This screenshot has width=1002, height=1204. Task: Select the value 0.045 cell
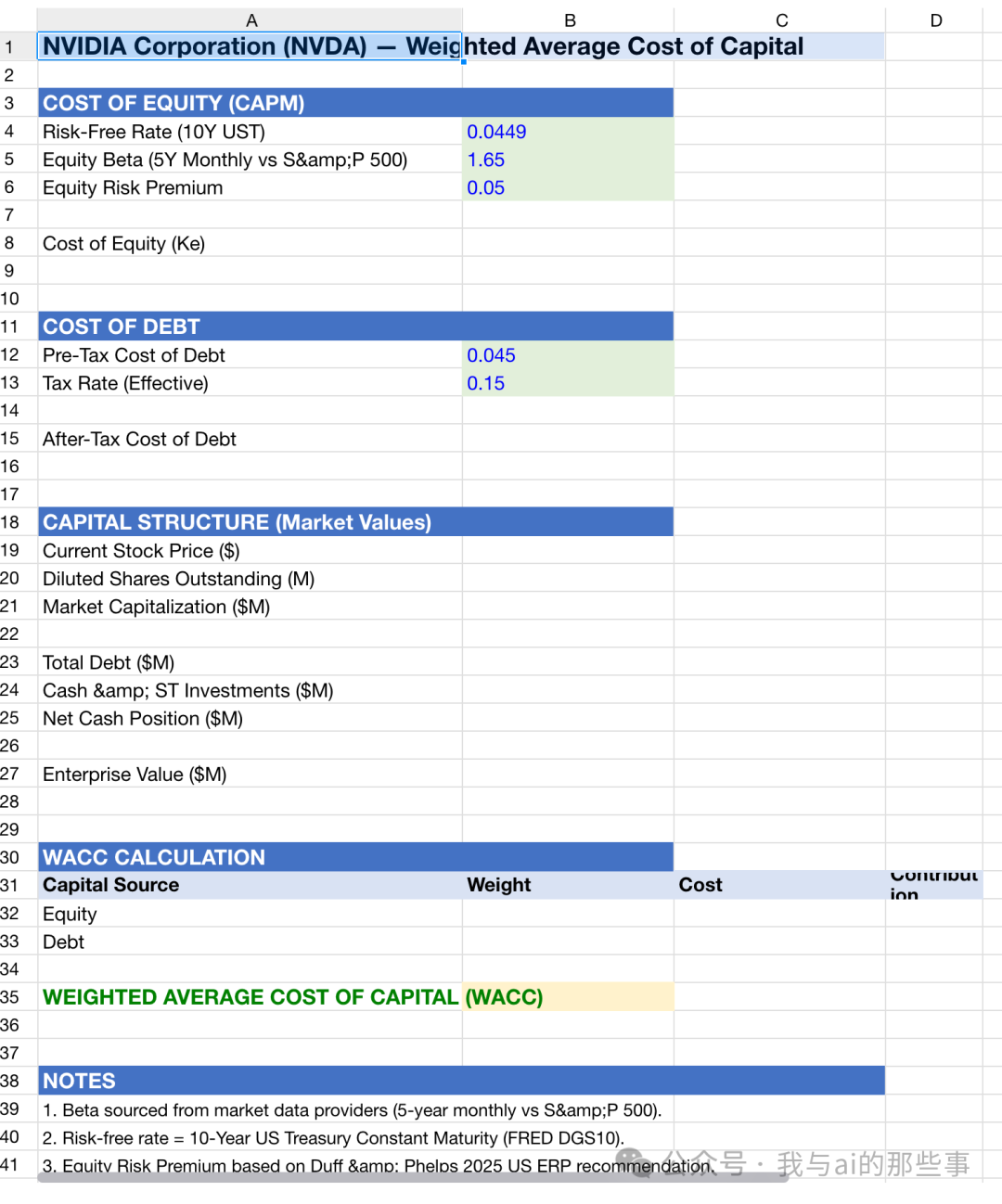(569, 355)
